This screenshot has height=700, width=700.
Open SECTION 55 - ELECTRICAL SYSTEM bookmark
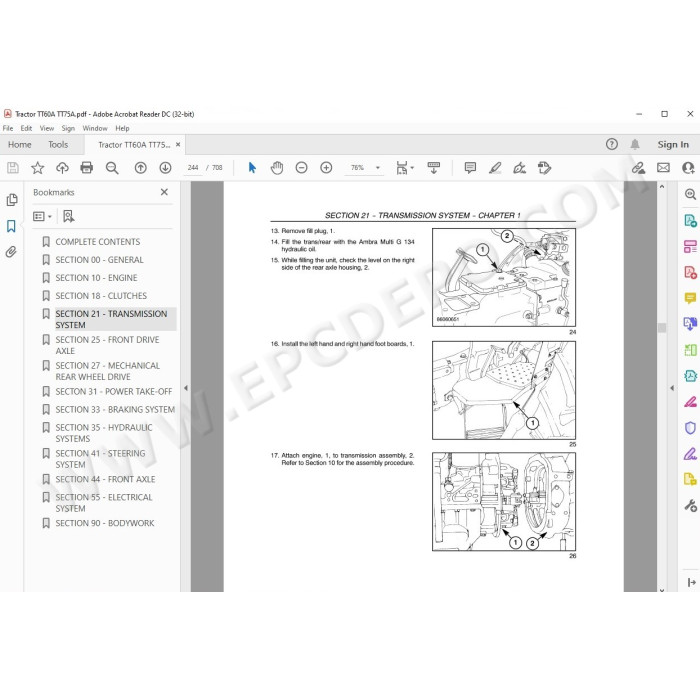[x=104, y=503]
